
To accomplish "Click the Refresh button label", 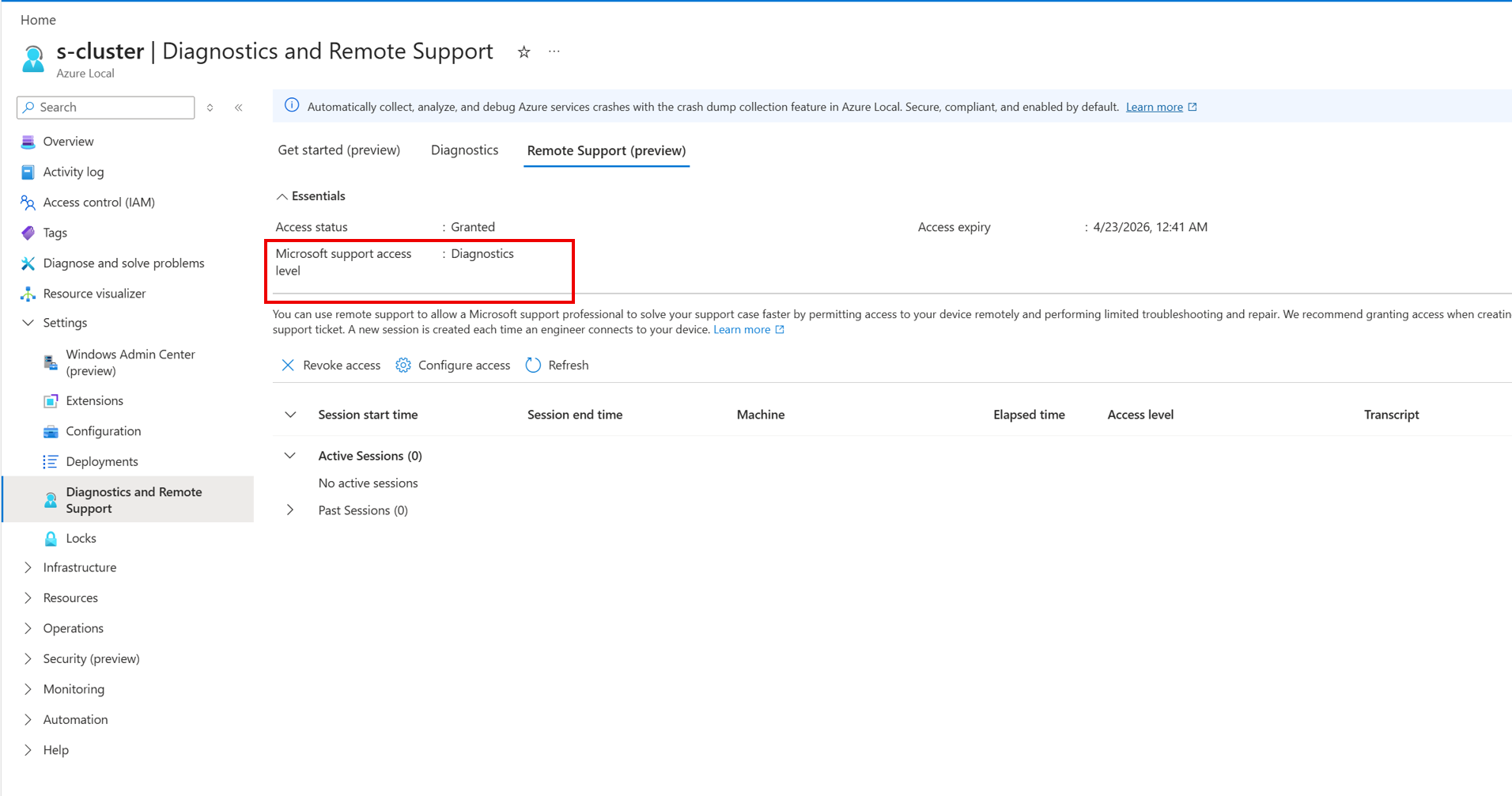I will pyautogui.click(x=569, y=365).
